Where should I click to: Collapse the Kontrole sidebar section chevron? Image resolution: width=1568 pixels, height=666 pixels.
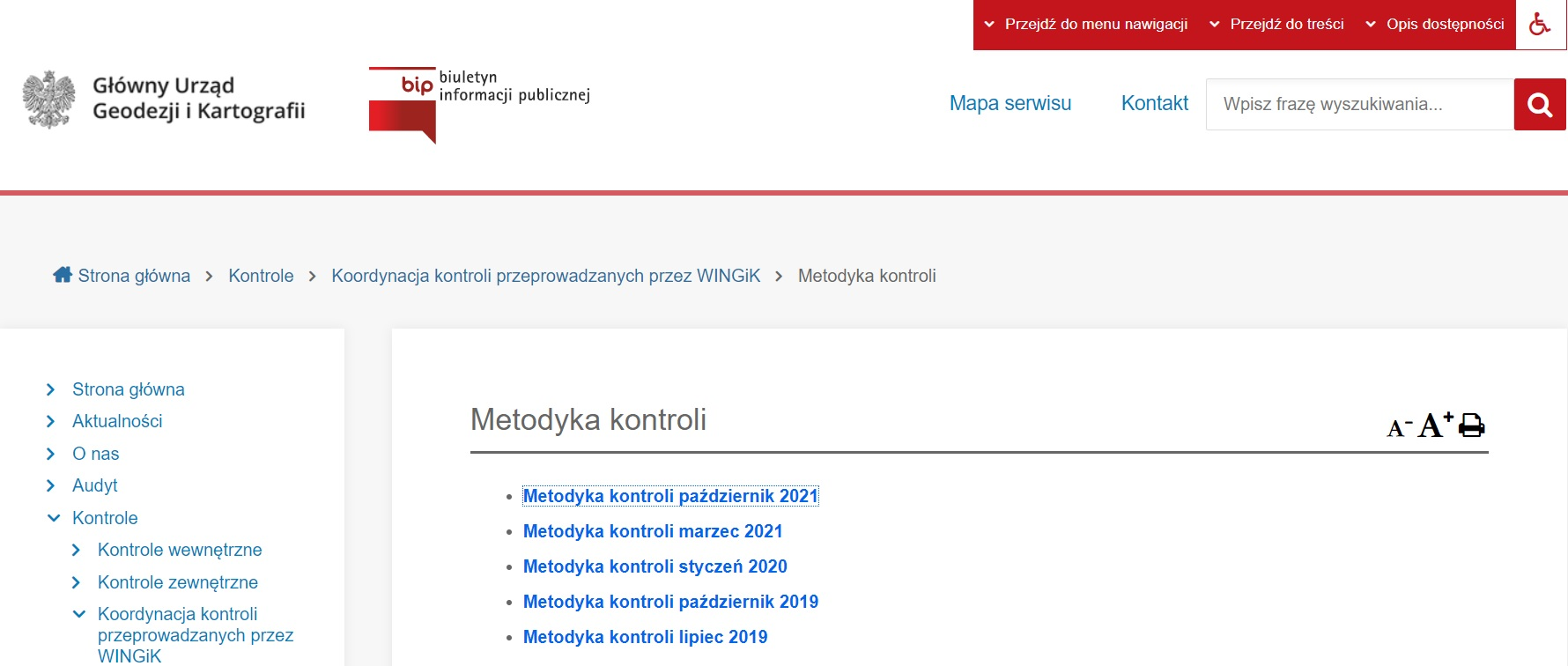(x=54, y=518)
